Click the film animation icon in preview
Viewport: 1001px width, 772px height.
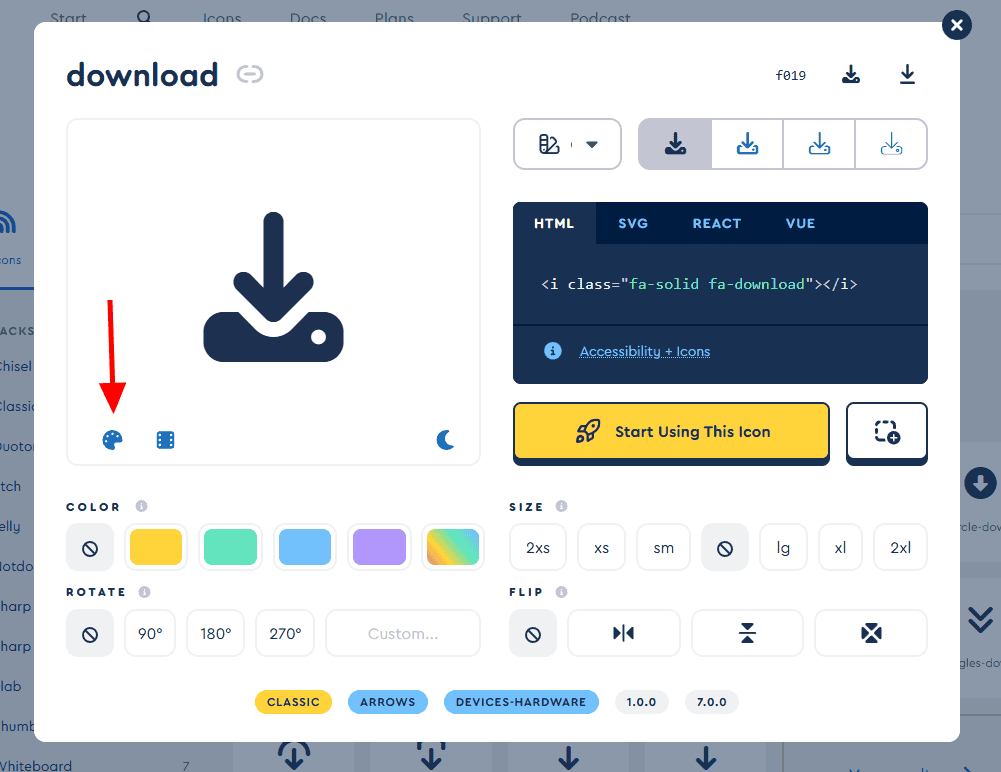tap(166, 440)
